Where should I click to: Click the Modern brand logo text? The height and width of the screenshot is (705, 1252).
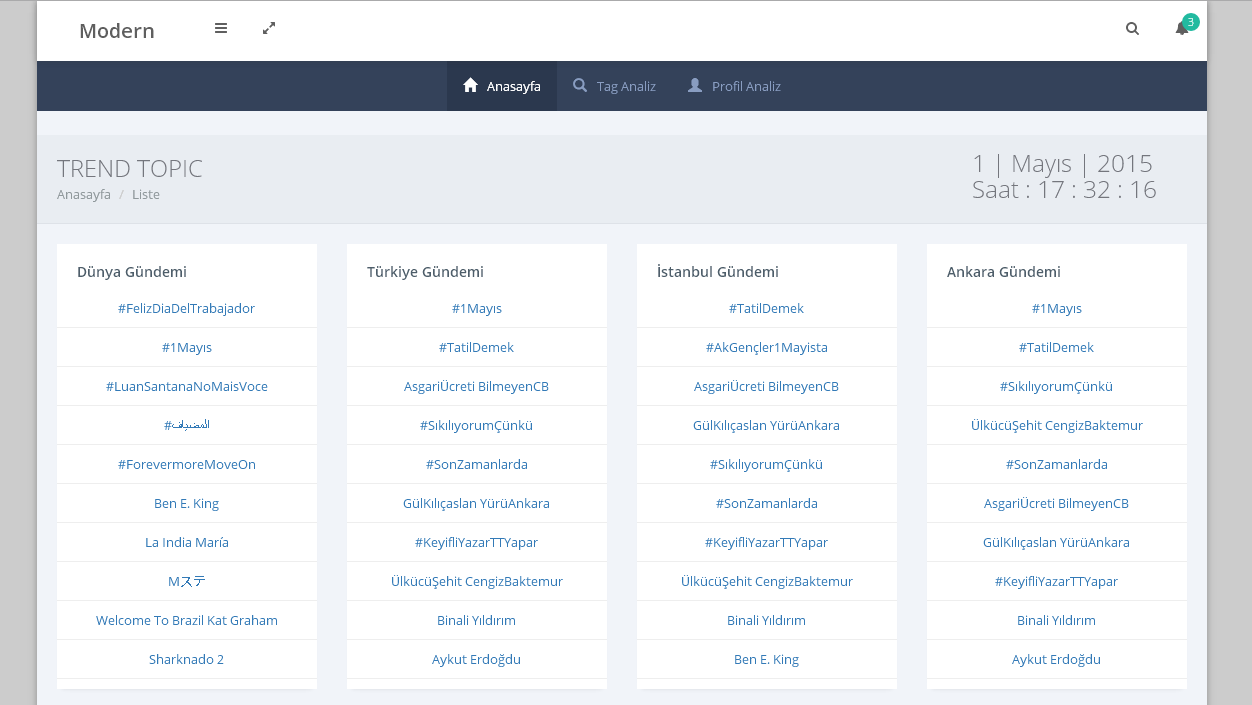pos(117,31)
